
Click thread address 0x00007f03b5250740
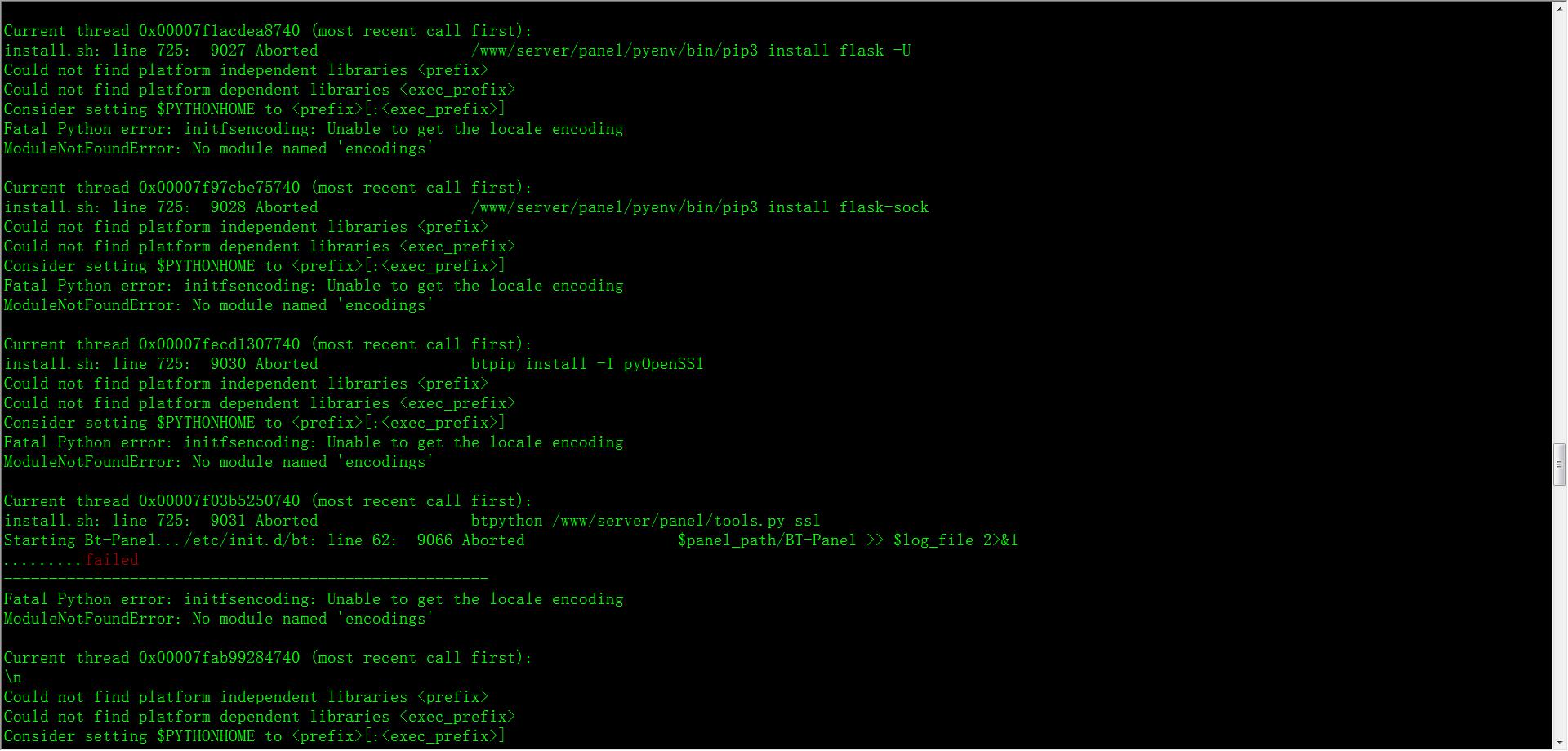[219, 501]
